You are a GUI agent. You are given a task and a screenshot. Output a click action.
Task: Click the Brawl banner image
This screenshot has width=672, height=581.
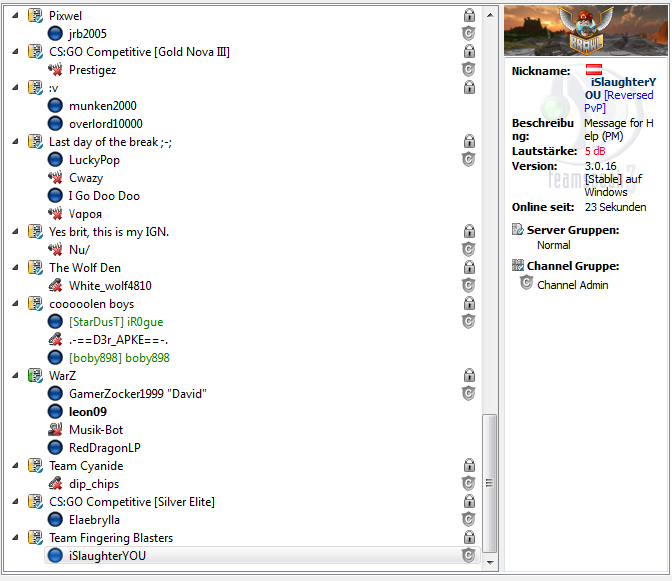tap(586, 30)
